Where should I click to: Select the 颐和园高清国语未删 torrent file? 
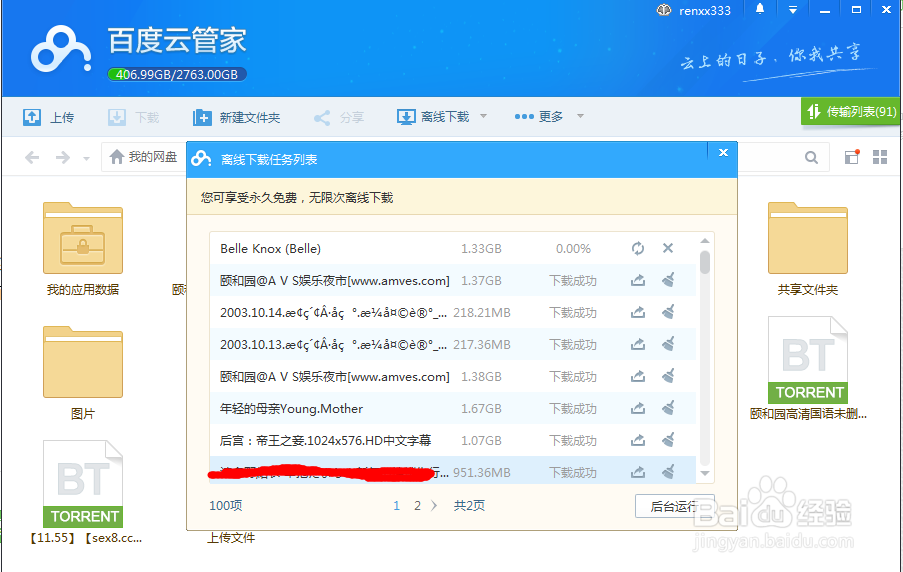pyautogui.click(x=808, y=368)
